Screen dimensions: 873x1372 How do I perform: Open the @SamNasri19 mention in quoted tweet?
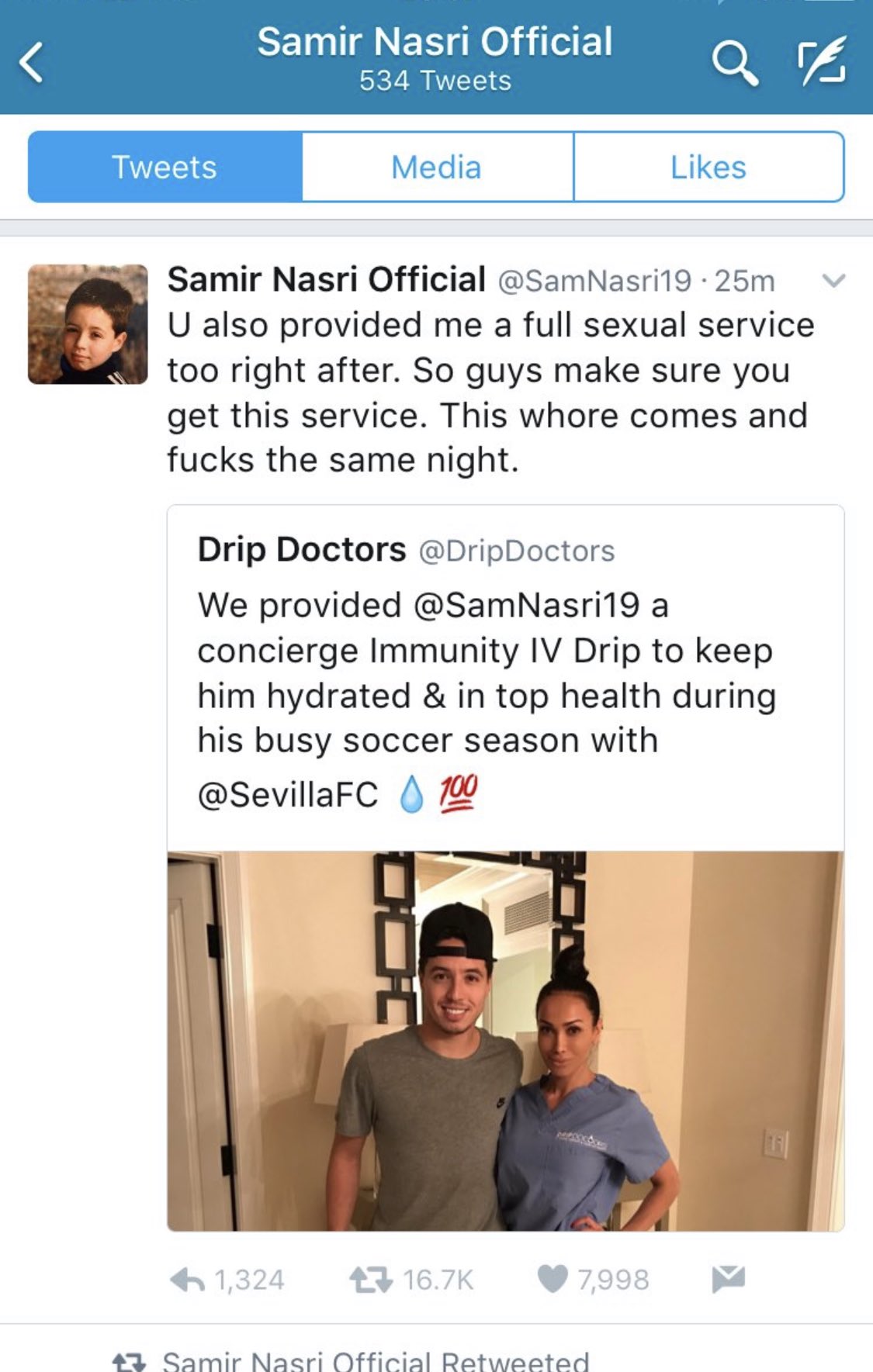526,605
